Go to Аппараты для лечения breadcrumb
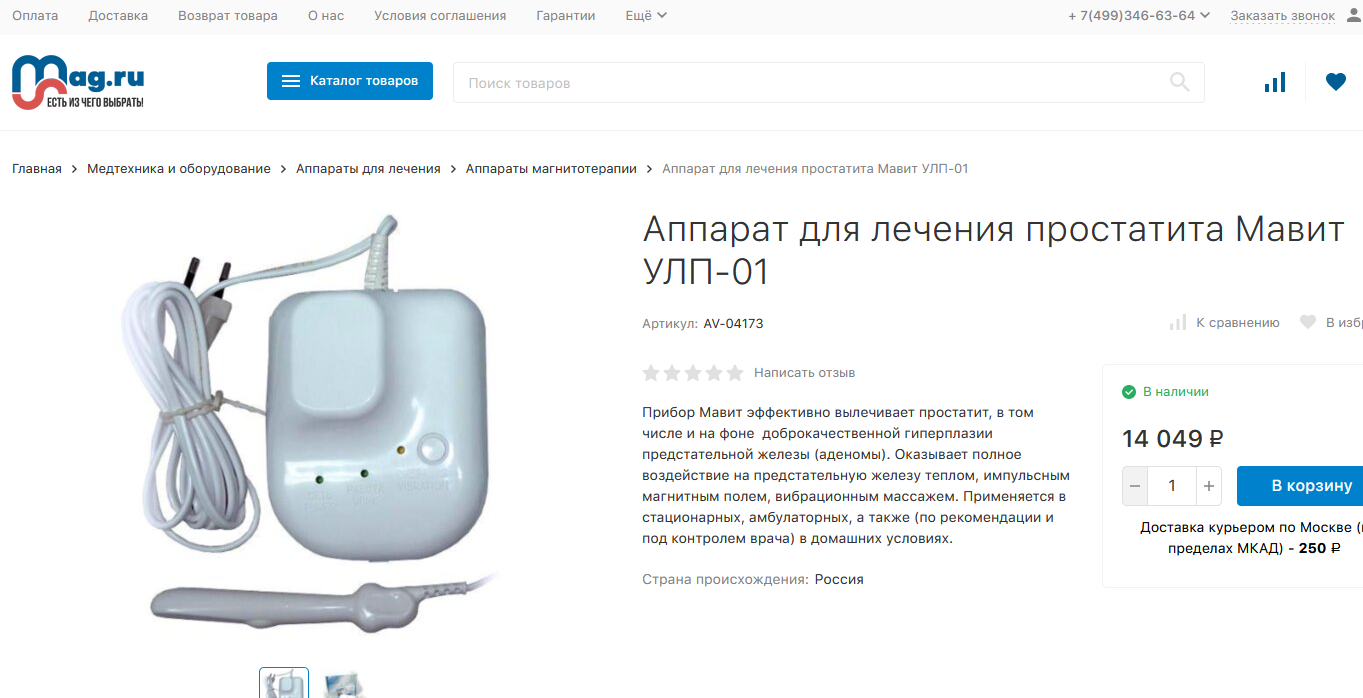Image resolution: width=1363 pixels, height=698 pixels. coord(368,169)
